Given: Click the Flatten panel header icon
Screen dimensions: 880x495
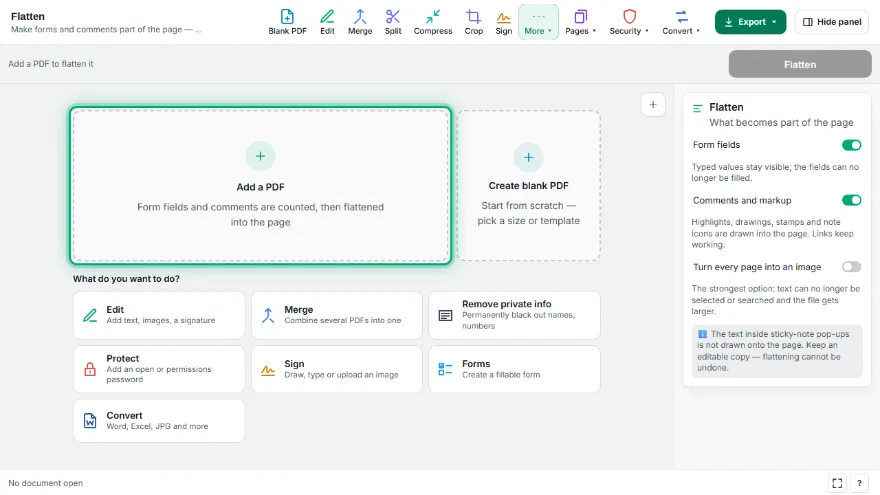Looking at the screenshot, I should [x=698, y=108].
